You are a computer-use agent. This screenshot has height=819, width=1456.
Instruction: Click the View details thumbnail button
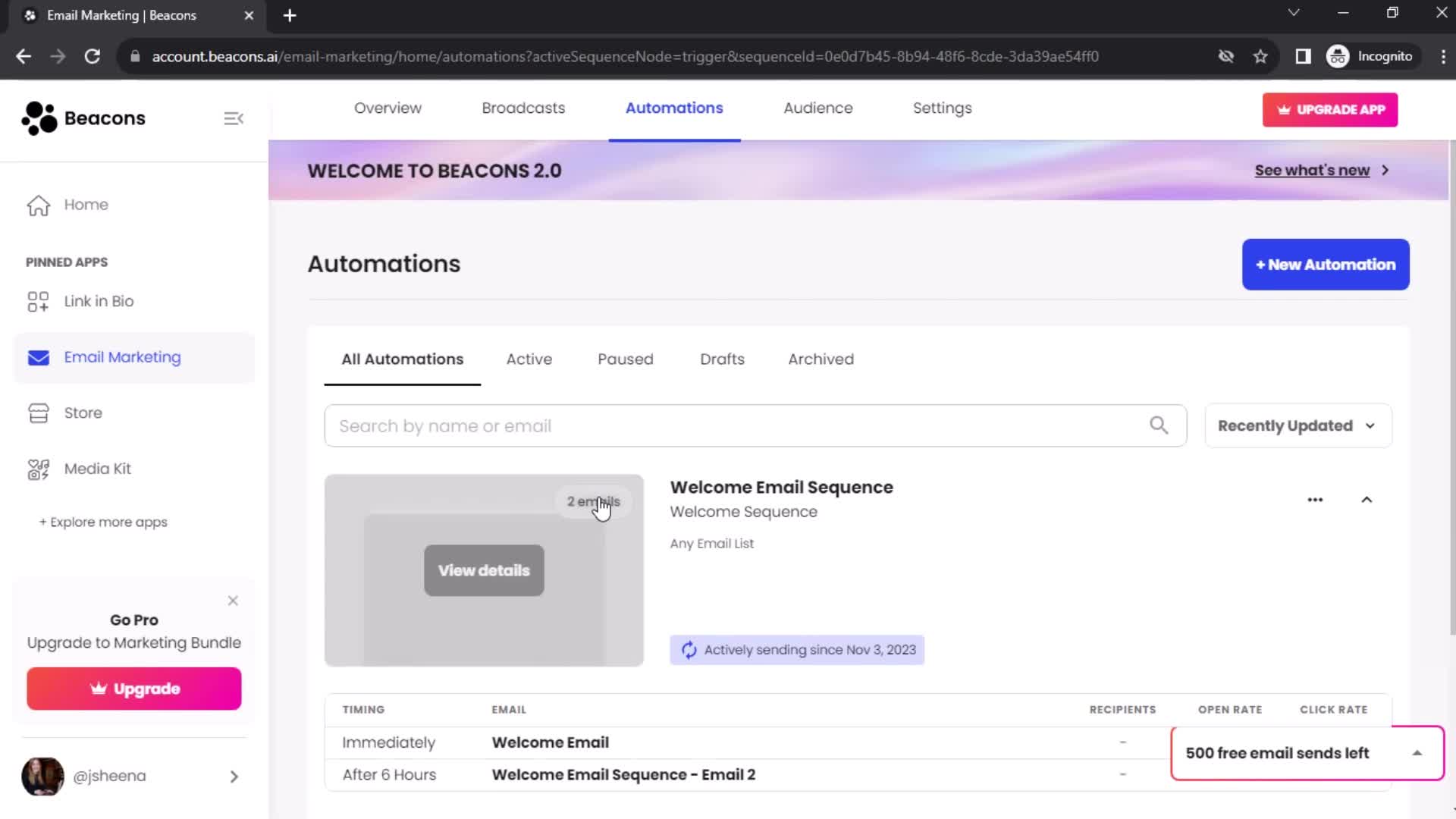click(x=483, y=570)
